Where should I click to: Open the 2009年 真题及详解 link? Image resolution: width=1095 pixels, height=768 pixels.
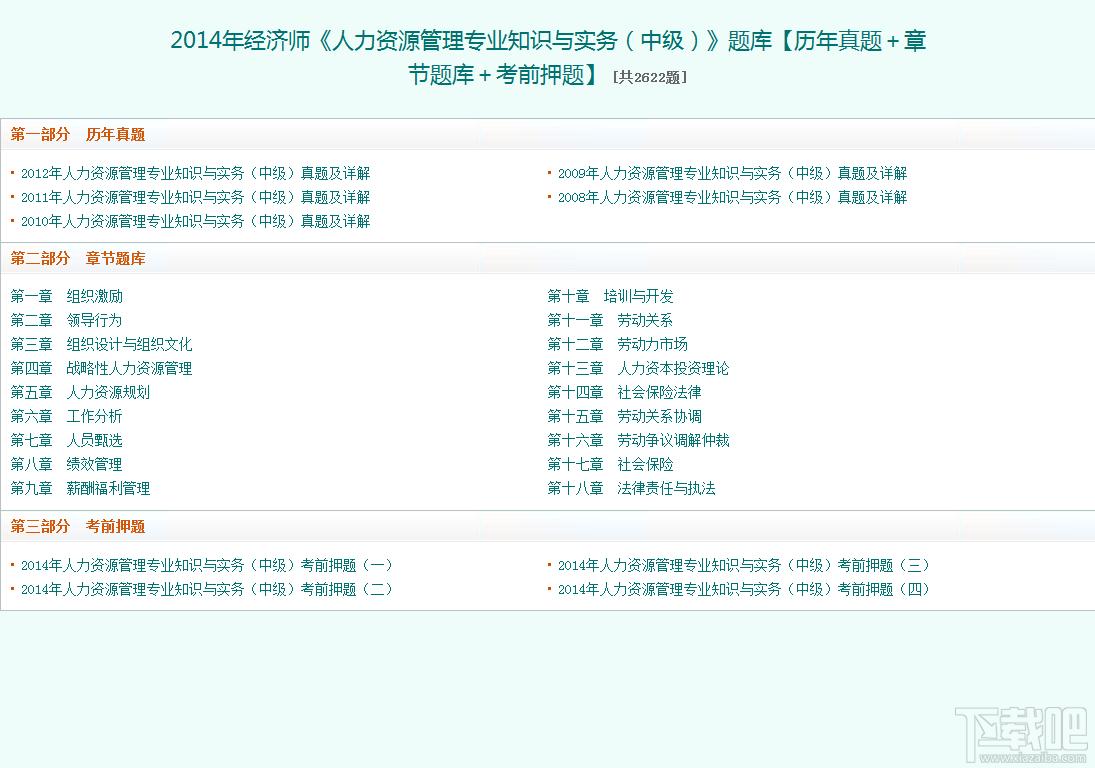[x=733, y=173]
